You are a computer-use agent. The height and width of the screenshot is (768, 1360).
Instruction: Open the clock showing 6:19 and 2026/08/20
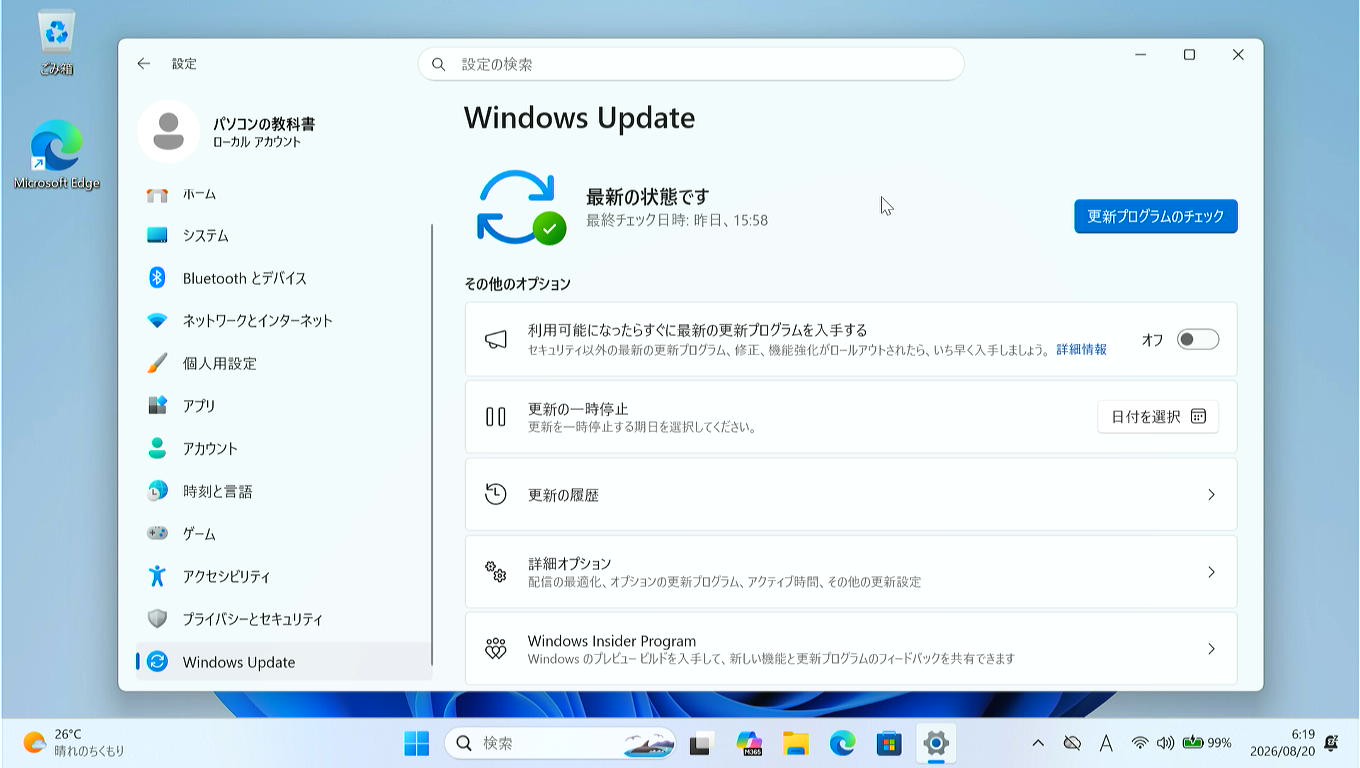tap(1281, 743)
